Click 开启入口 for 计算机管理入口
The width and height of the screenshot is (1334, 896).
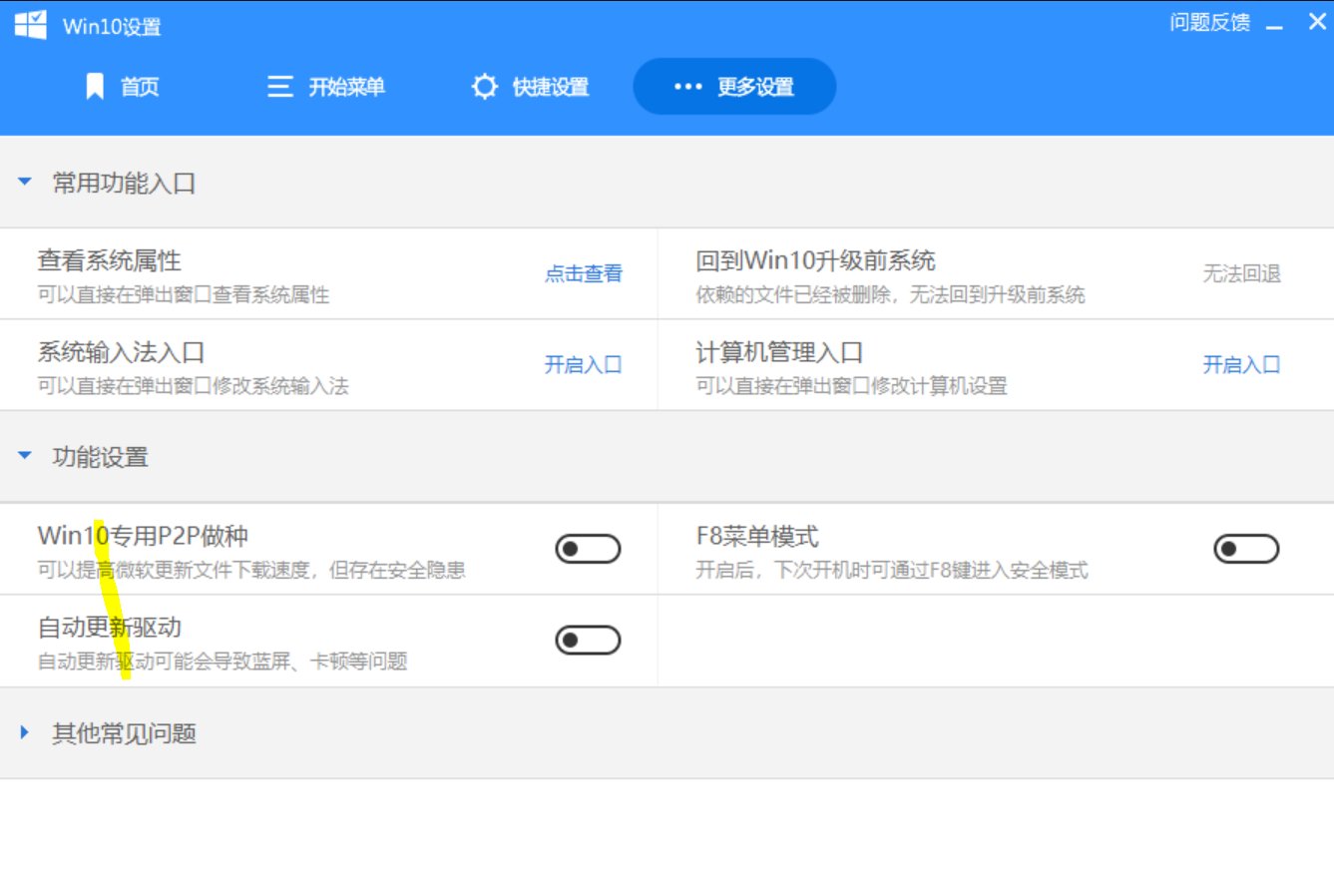(x=1241, y=364)
